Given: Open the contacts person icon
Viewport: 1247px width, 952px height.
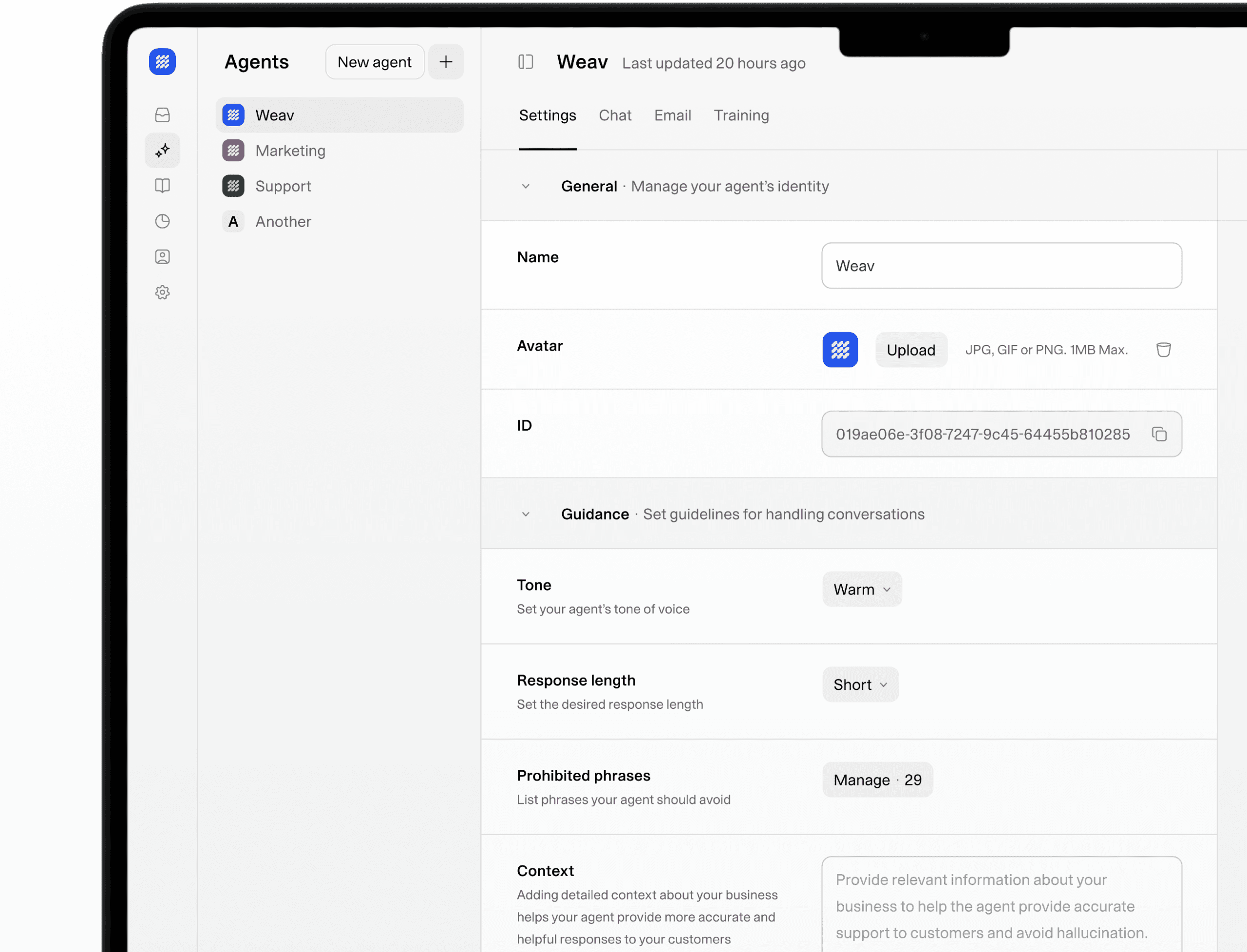Looking at the screenshot, I should (x=162, y=257).
